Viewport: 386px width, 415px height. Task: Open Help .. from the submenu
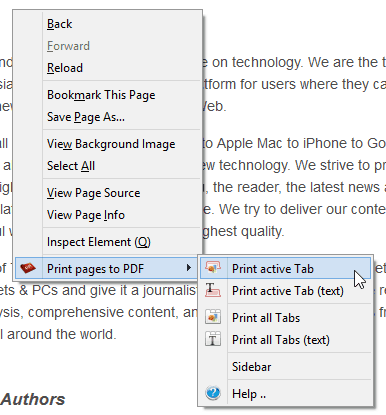tap(286, 394)
